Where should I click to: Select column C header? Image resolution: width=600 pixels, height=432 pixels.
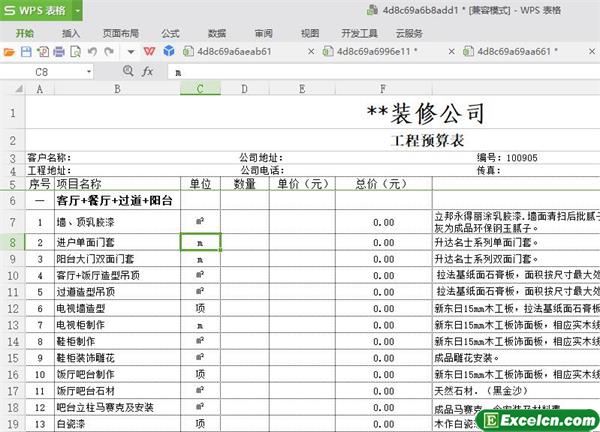tap(200, 89)
